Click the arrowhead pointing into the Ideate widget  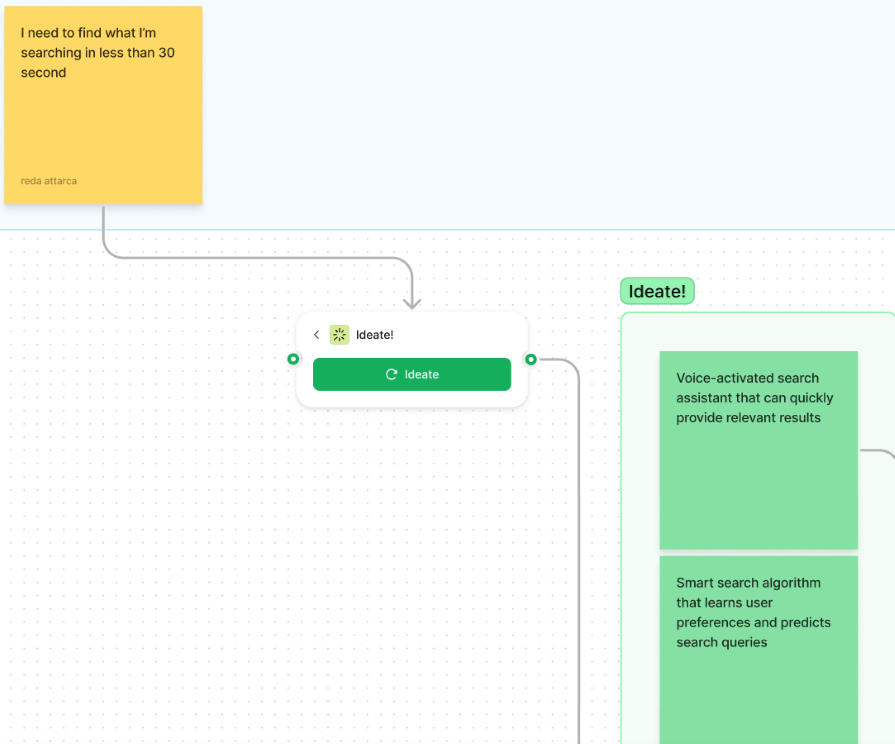point(412,302)
